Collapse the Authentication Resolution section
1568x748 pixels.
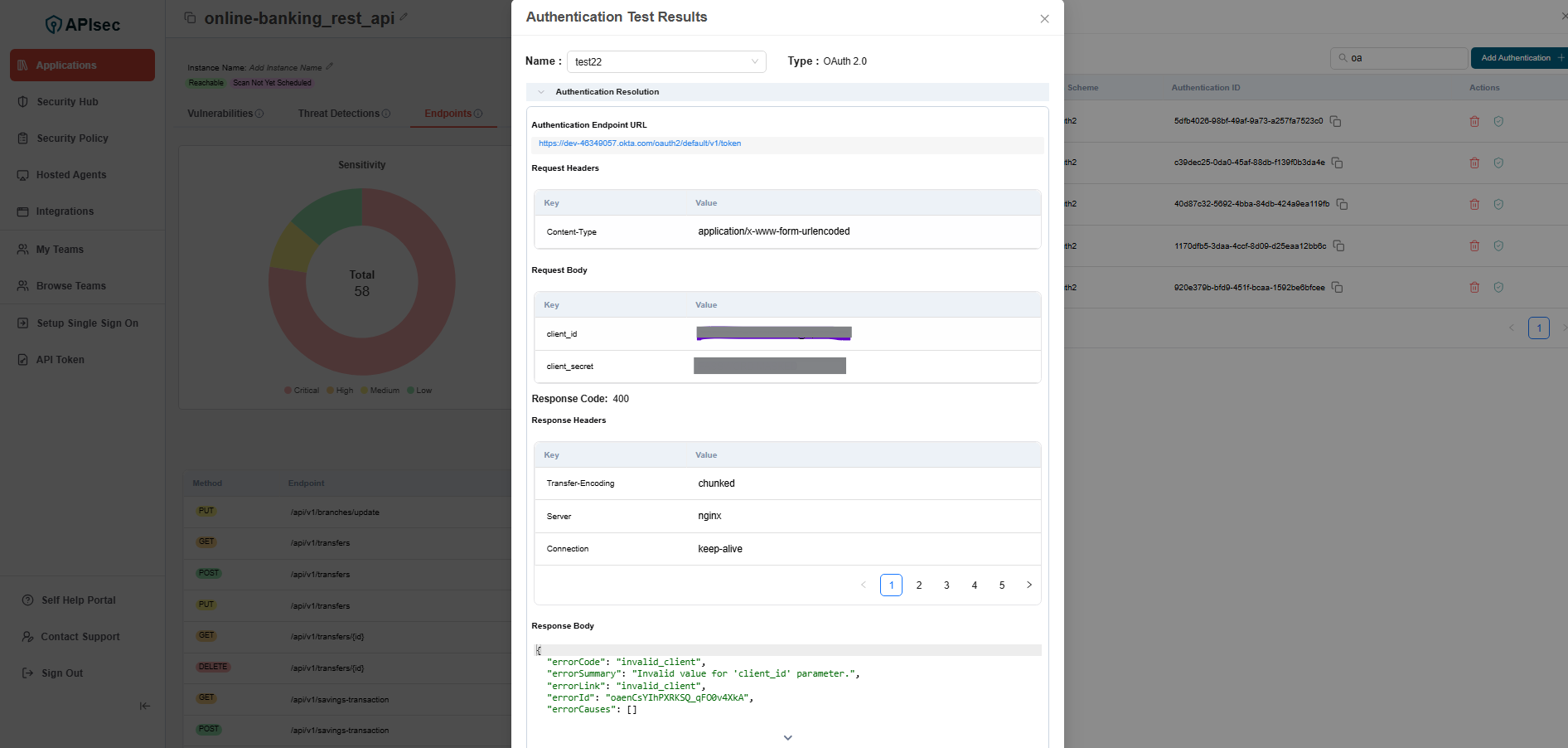coord(542,92)
